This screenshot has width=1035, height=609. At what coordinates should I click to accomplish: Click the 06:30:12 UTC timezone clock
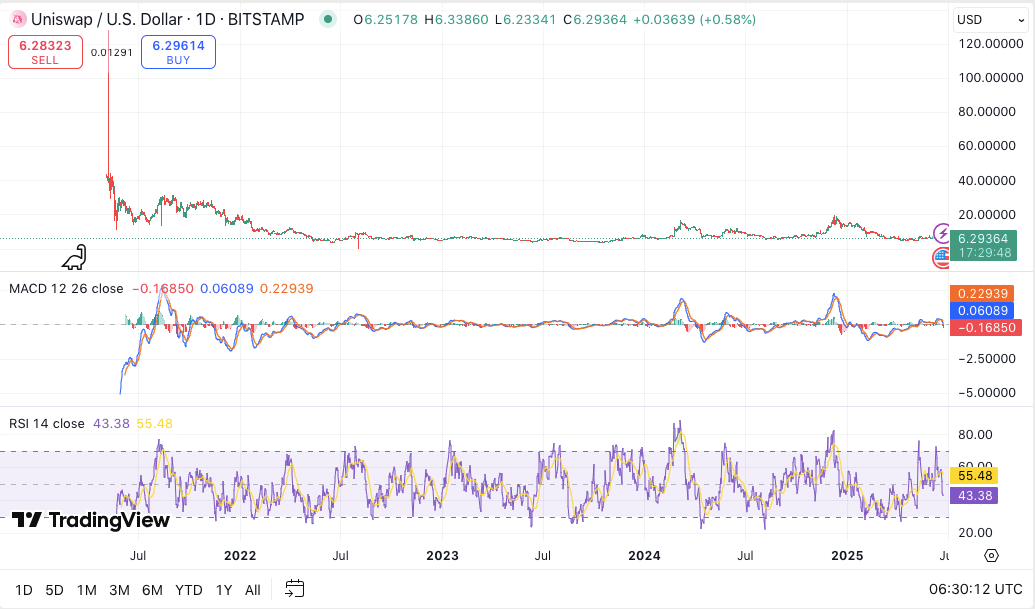[976, 589]
